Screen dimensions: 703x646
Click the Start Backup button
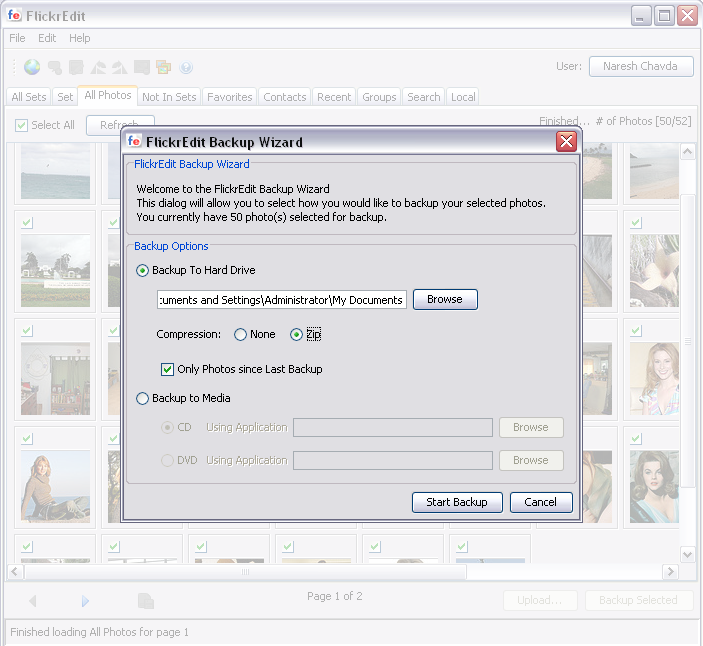pyautogui.click(x=457, y=502)
